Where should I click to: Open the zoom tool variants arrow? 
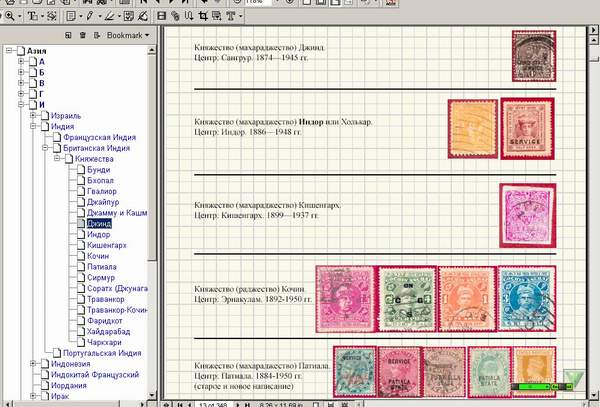pyautogui.click(x=20, y=16)
